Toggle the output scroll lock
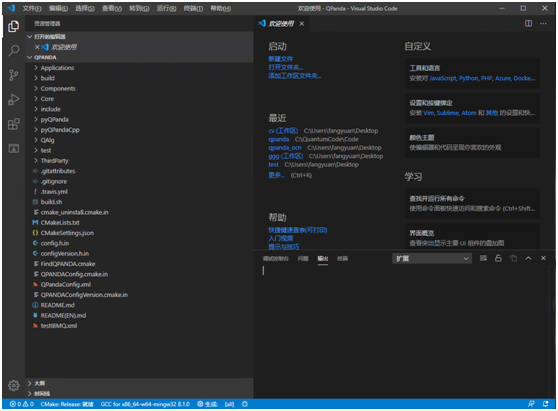The height and width of the screenshot is (411, 558). pyautogui.click(x=498, y=258)
